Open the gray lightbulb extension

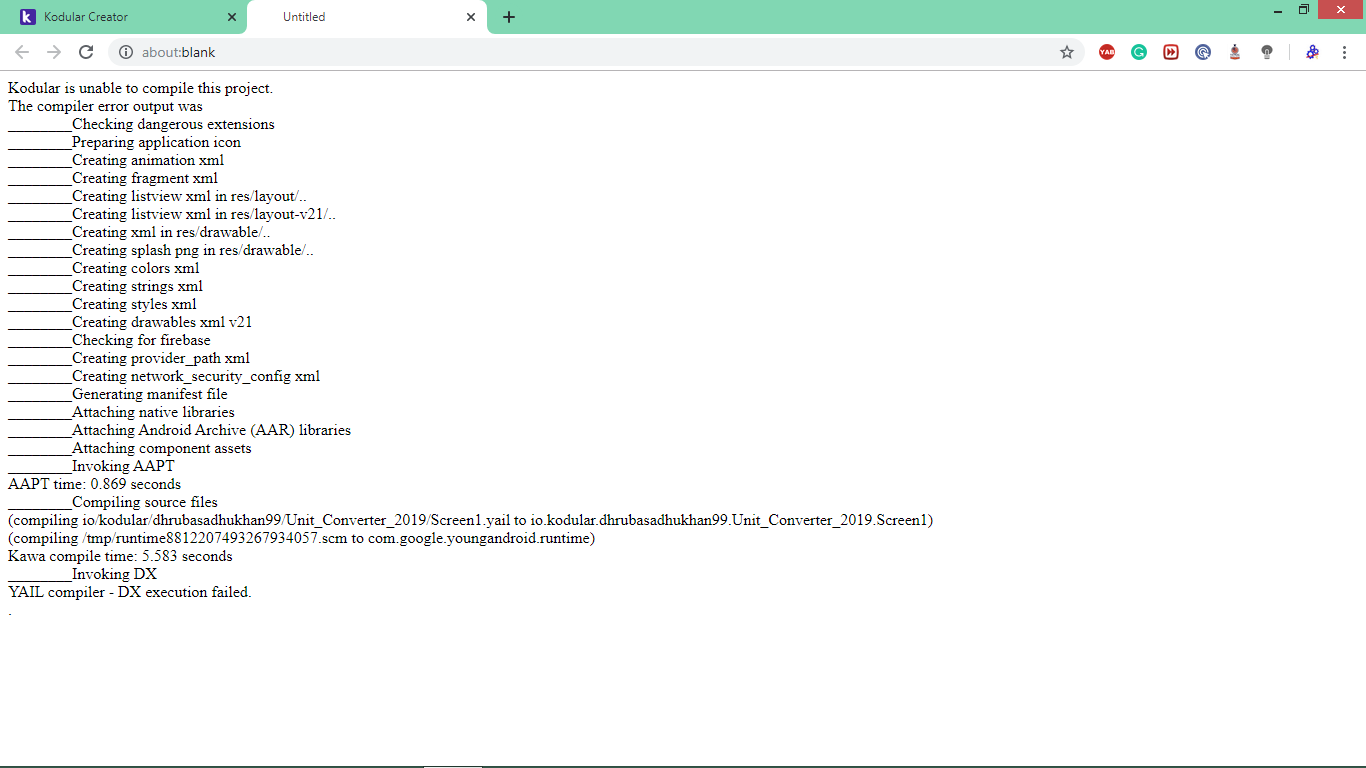(1266, 52)
